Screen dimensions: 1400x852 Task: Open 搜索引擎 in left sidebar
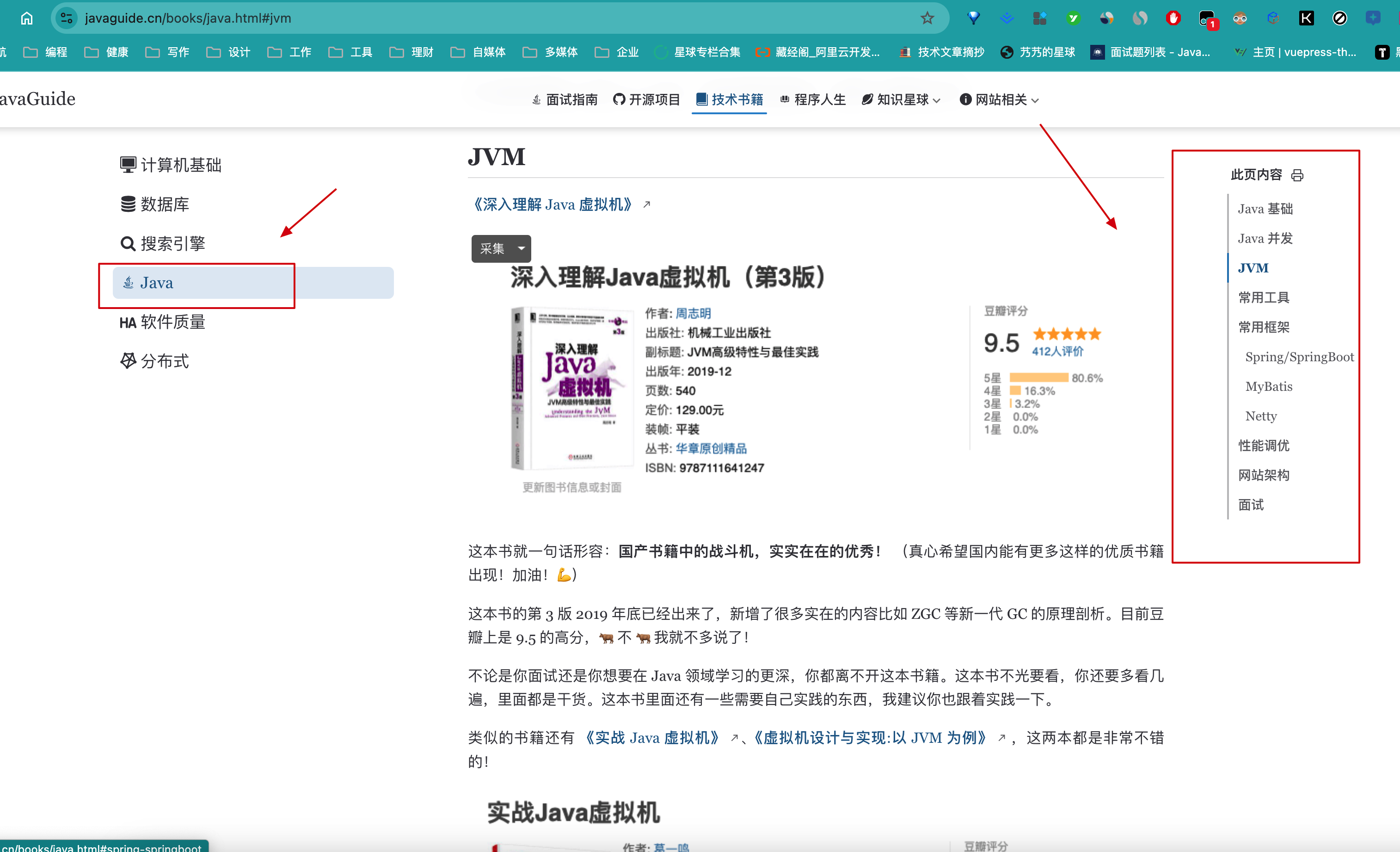tap(162, 243)
